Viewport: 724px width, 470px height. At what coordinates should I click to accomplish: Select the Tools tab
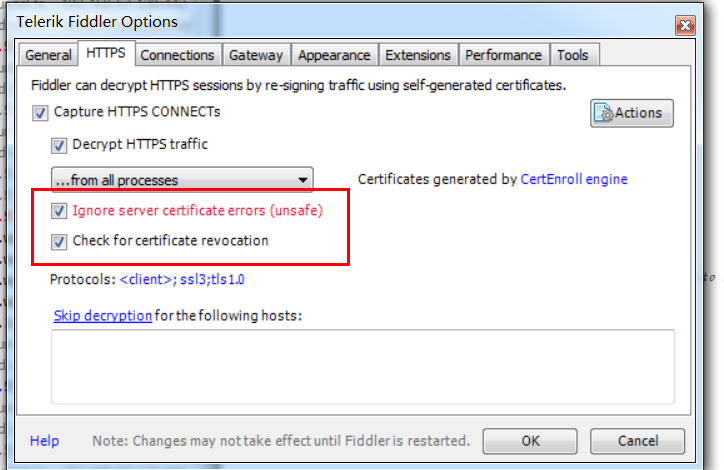point(573,55)
